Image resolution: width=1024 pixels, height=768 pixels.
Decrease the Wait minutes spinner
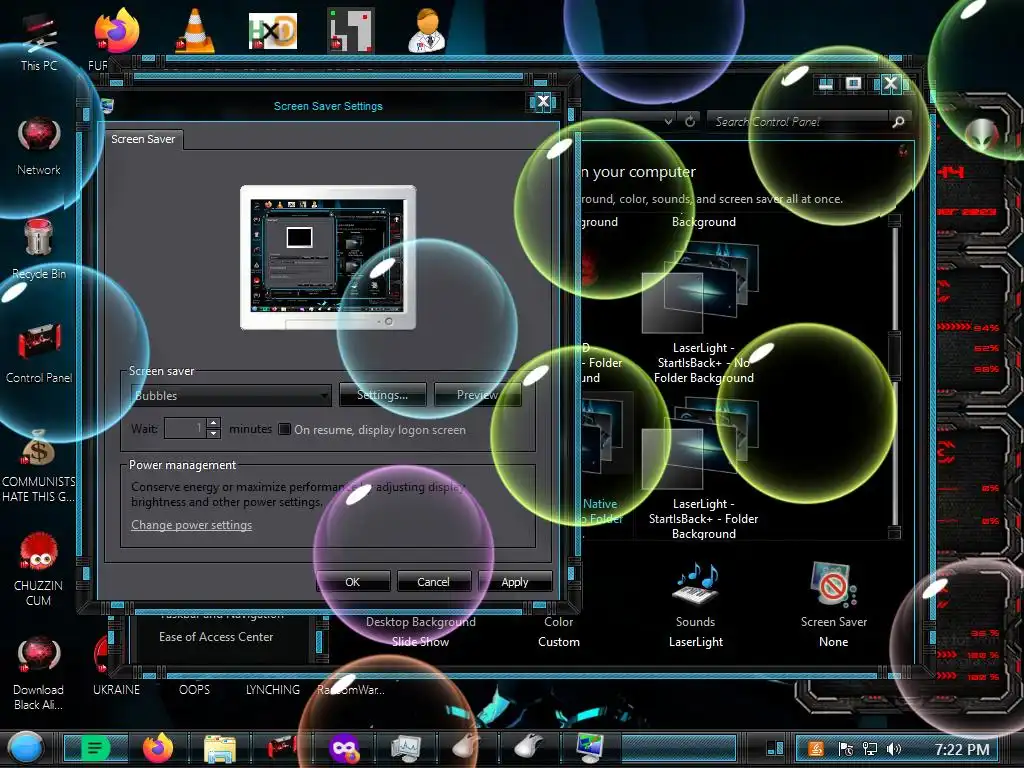(x=213, y=434)
